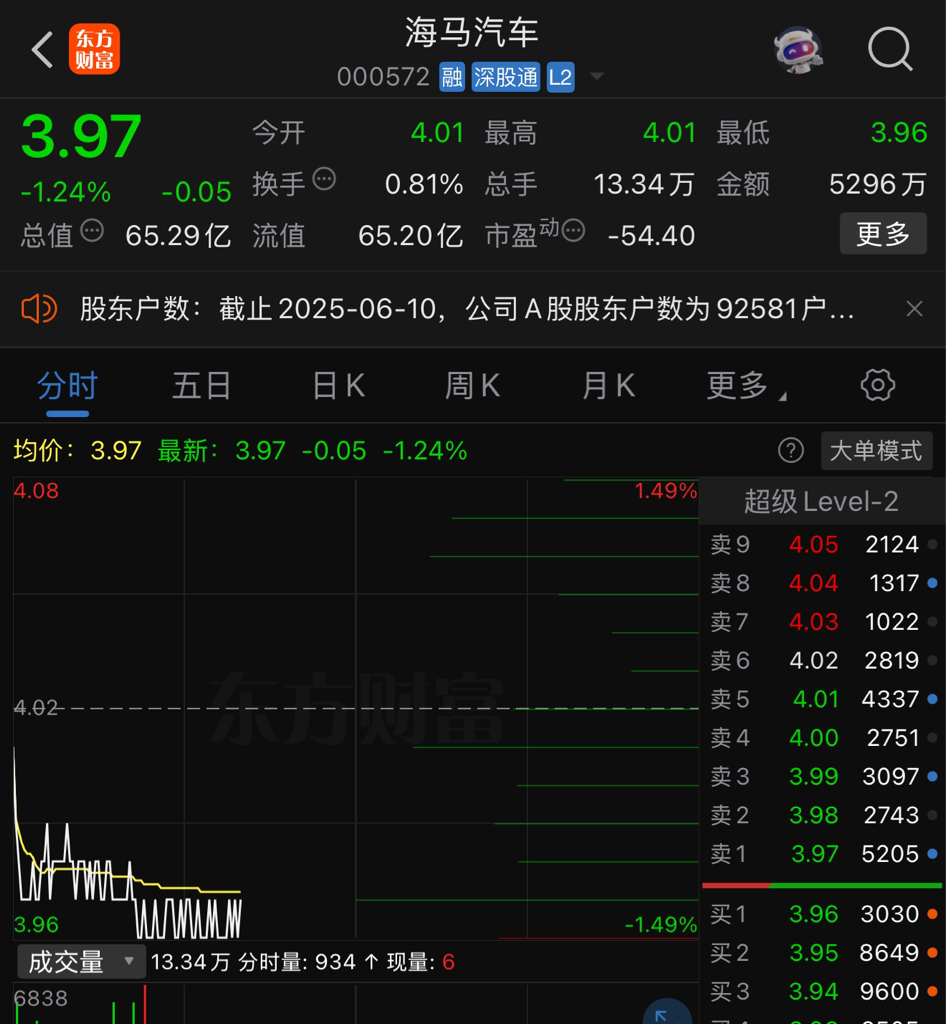Select 卖8 order row at 4.04
This screenshot has height=1024, width=946.
click(x=823, y=583)
